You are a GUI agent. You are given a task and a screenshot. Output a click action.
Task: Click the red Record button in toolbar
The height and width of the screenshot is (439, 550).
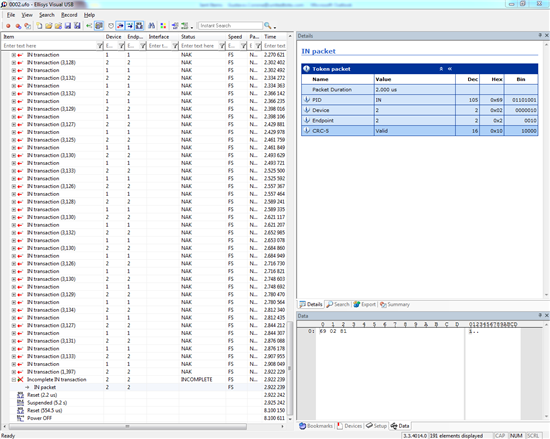point(8,26)
